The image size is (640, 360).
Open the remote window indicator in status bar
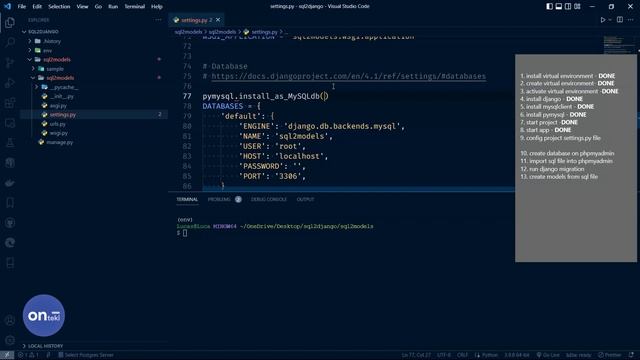(7, 355)
